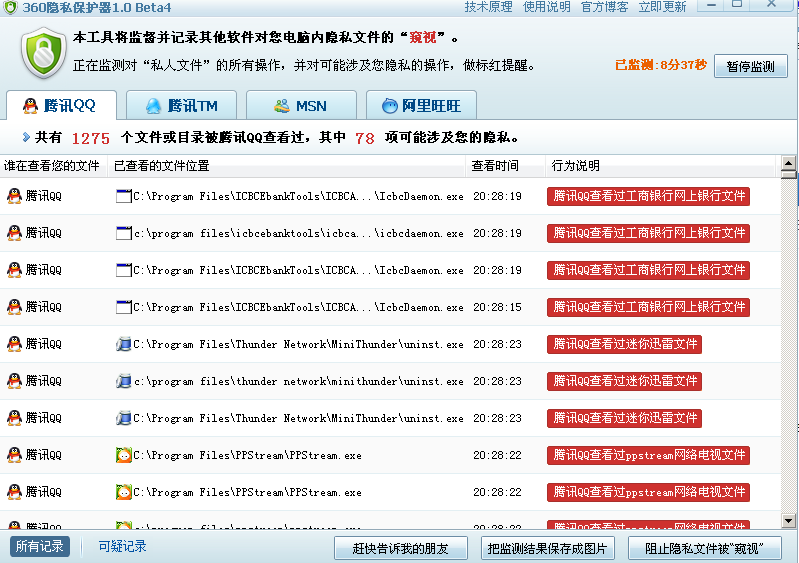Select path c:\program files\icbcebanktools lowercase row
The width and height of the screenshot is (799, 563).
click(299, 233)
